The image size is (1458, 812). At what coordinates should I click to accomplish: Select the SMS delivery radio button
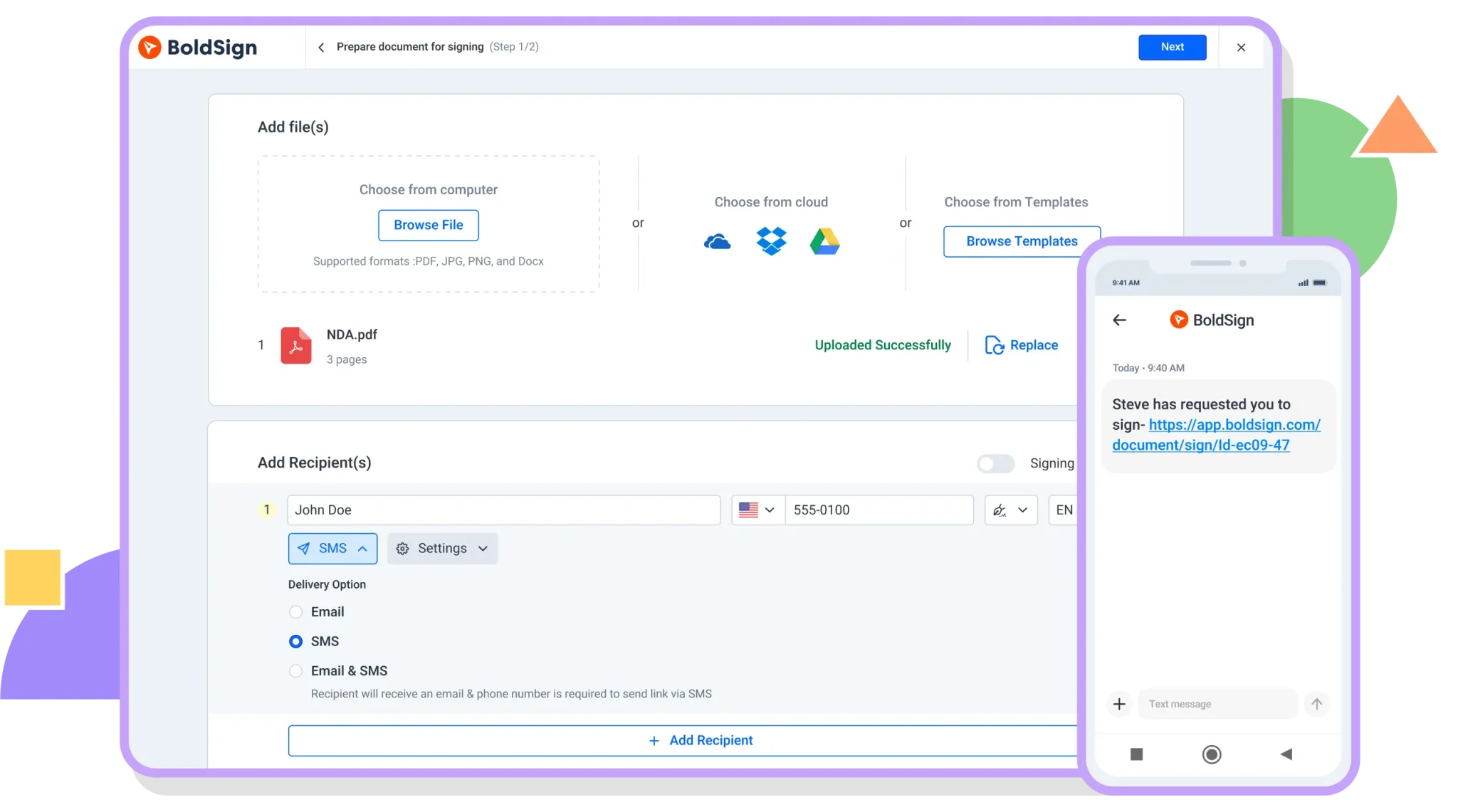tap(295, 641)
